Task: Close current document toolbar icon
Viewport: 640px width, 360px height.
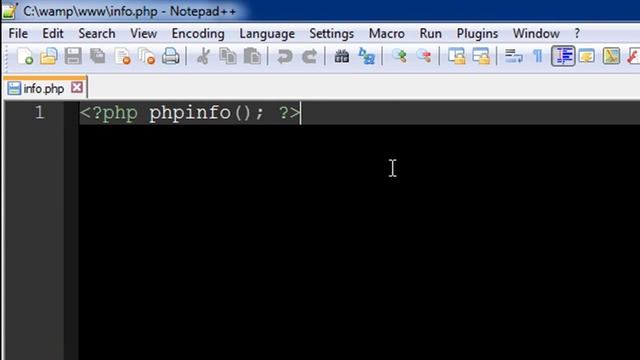Action: pyautogui.click(x=122, y=56)
